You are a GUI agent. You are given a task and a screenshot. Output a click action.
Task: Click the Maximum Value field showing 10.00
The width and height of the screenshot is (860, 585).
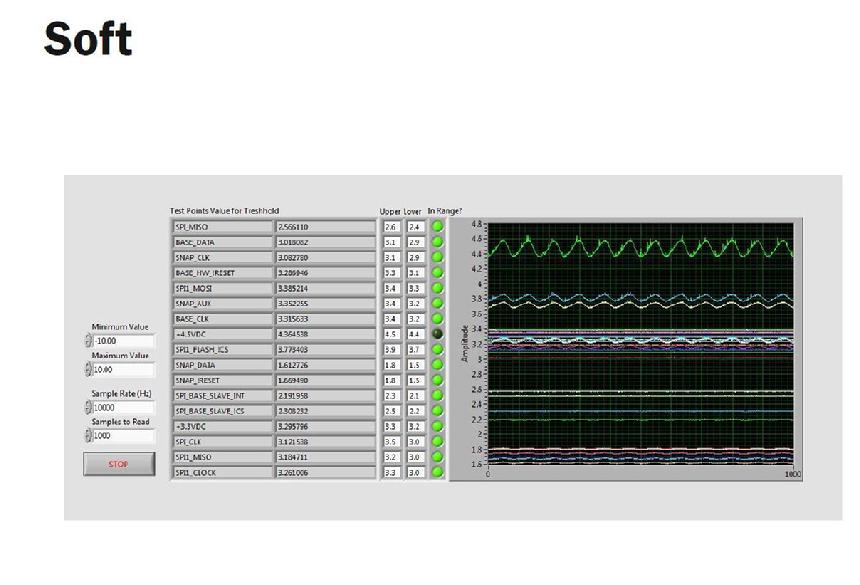point(124,370)
